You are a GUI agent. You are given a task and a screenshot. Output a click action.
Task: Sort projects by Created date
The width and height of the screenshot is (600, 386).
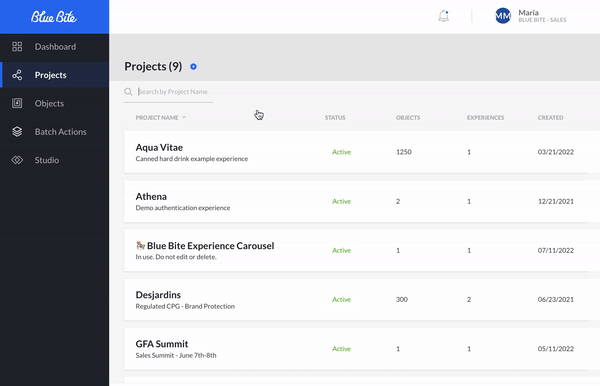point(550,118)
